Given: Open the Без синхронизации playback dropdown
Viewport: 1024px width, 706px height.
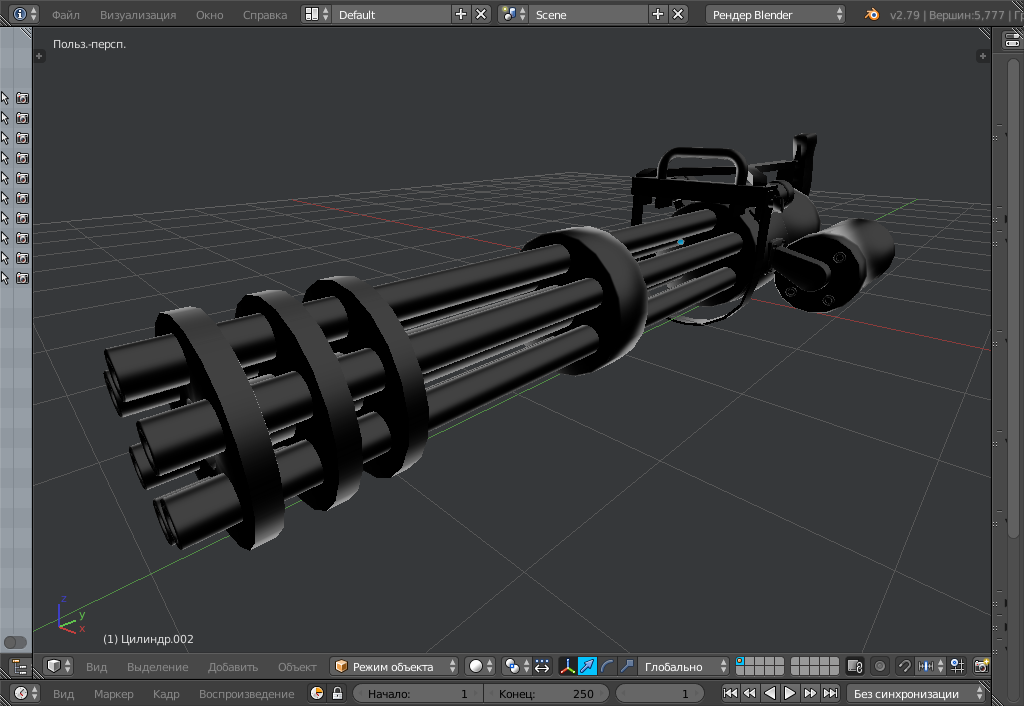Looking at the screenshot, I should tap(917, 692).
